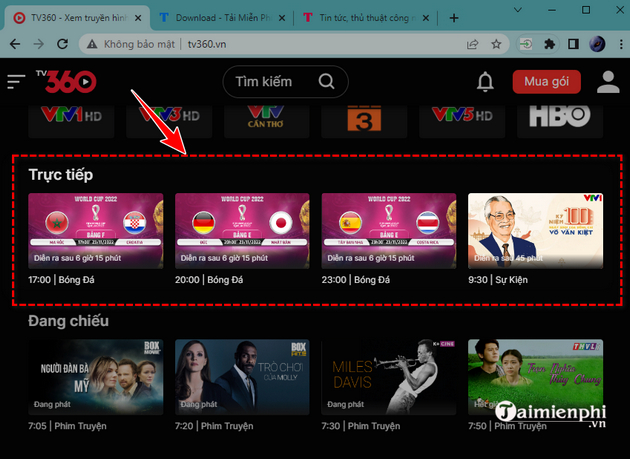Open the Morocco vs Croatia match card
Screen dimensions: 630x459
coord(96,231)
